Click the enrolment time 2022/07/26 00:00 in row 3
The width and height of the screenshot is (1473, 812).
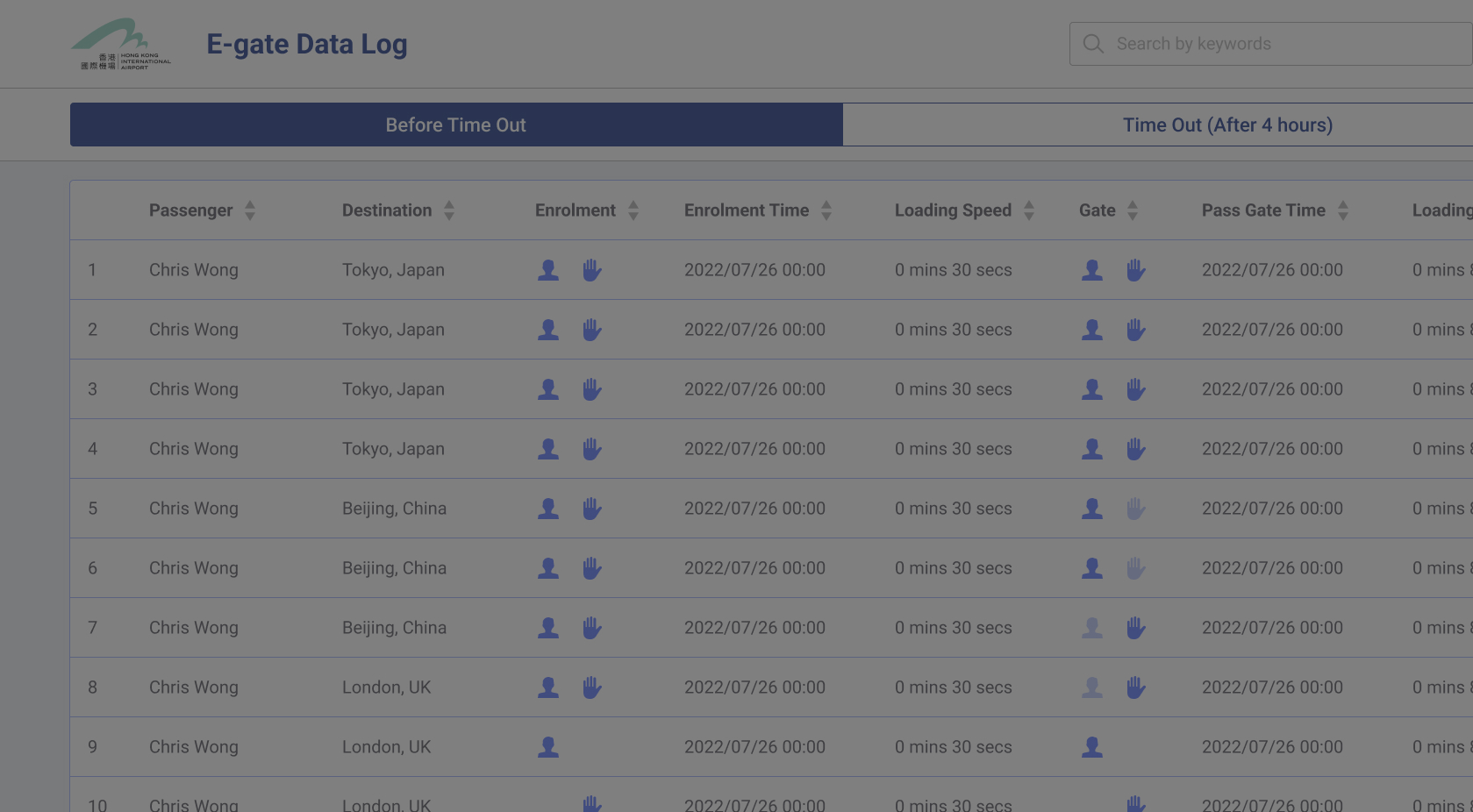coord(754,389)
